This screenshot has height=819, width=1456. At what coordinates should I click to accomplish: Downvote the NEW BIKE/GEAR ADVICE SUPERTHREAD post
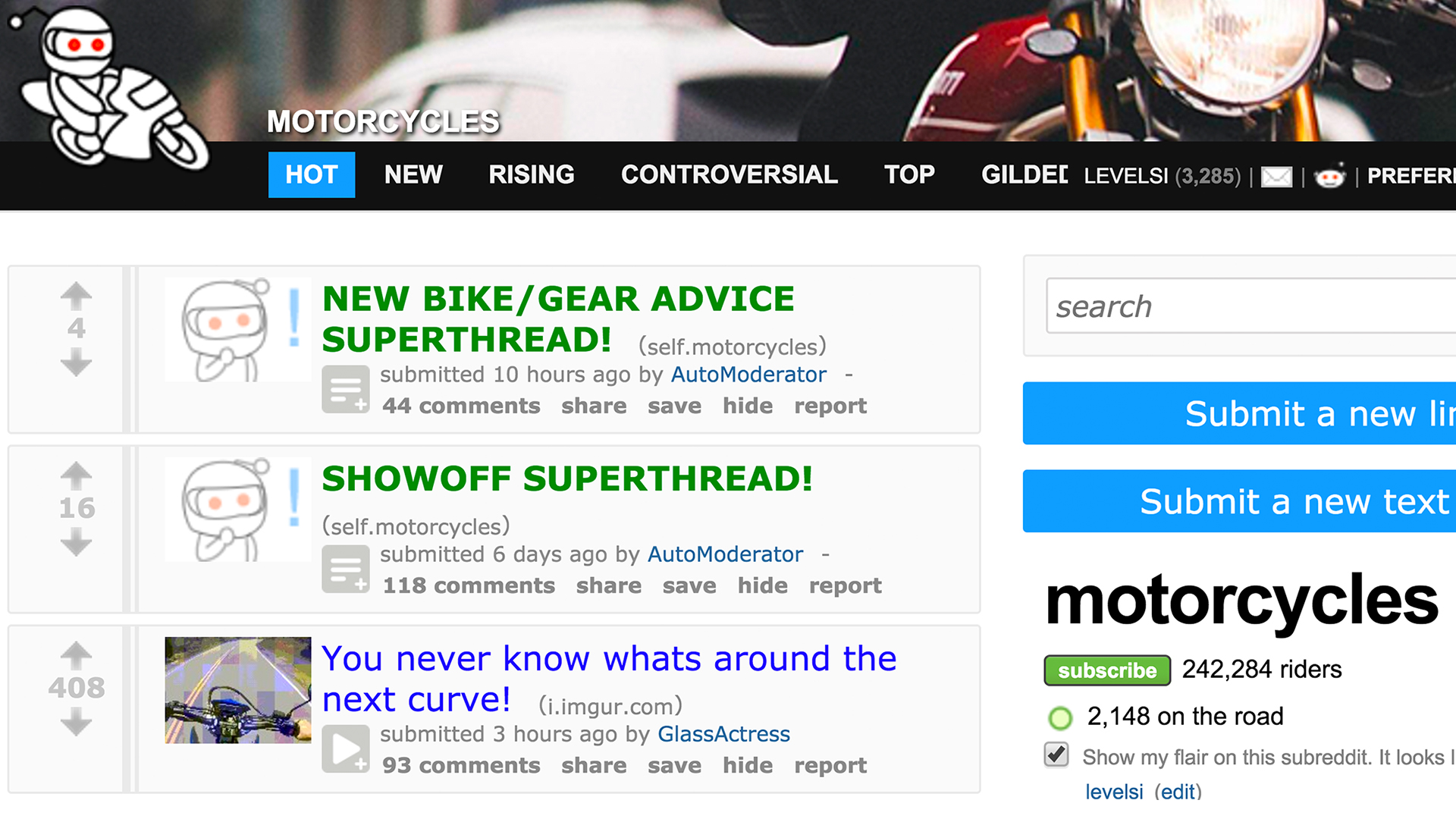point(76,362)
